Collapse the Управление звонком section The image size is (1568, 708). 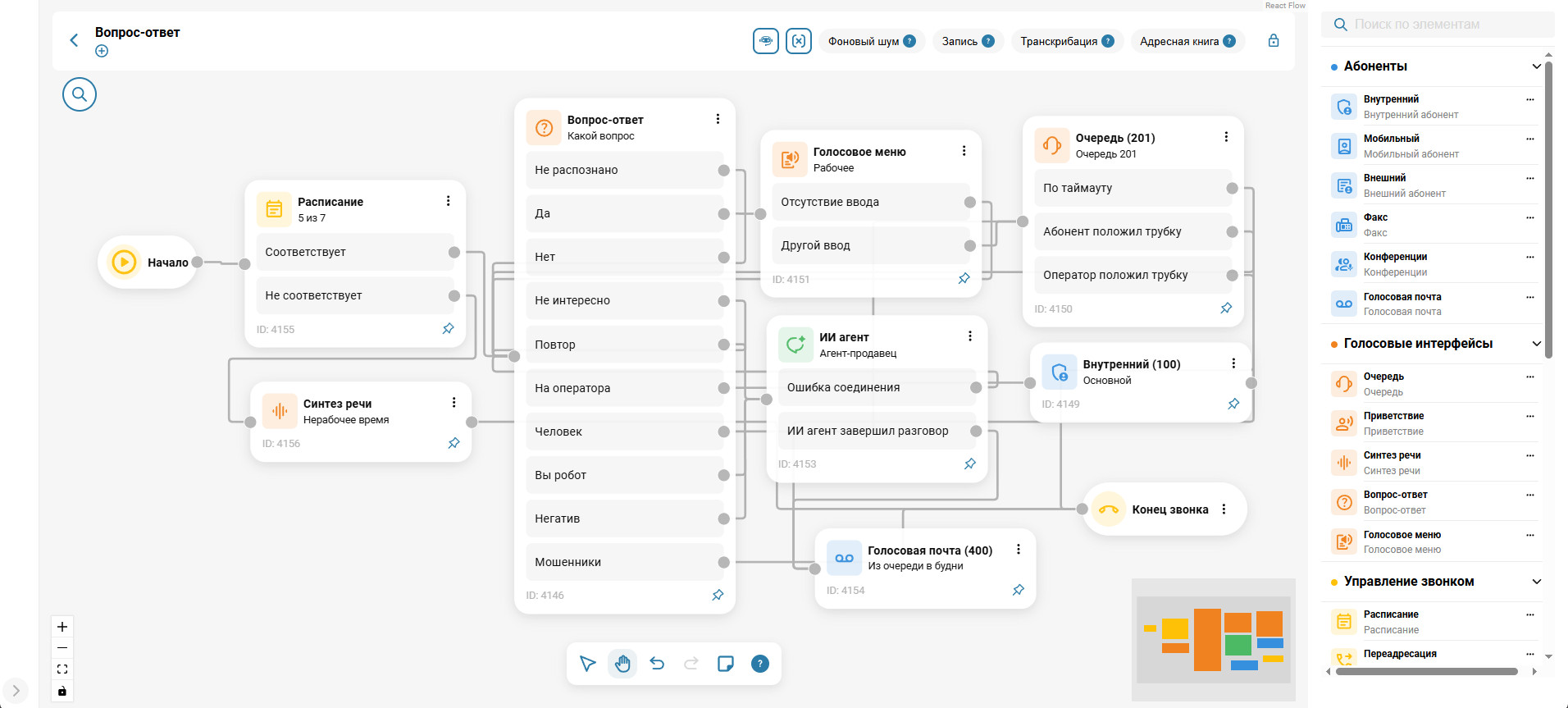point(1536,582)
